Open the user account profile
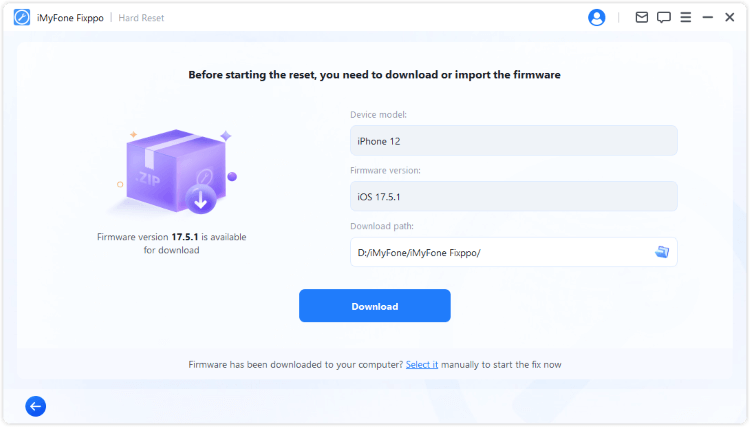 pyautogui.click(x=597, y=18)
